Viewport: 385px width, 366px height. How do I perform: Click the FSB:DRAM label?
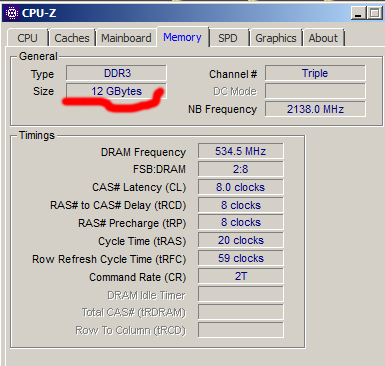pos(159,169)
